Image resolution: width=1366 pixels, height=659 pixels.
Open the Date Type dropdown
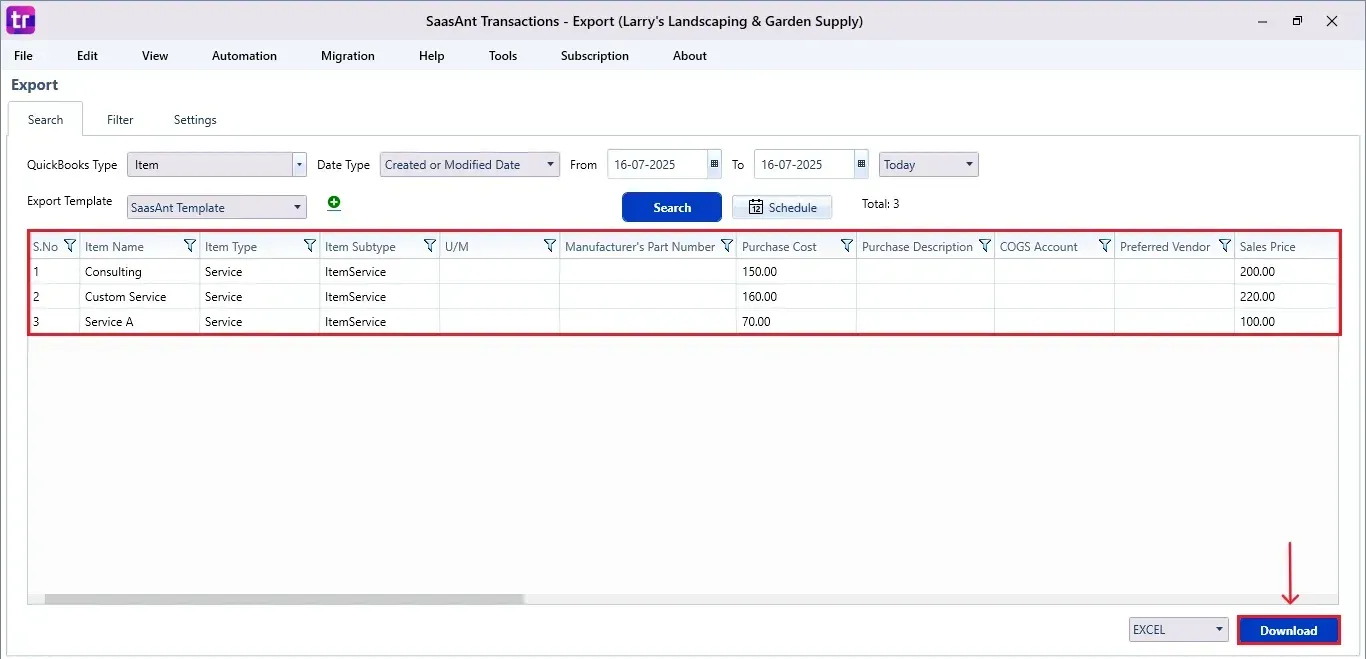pos(470,164)
